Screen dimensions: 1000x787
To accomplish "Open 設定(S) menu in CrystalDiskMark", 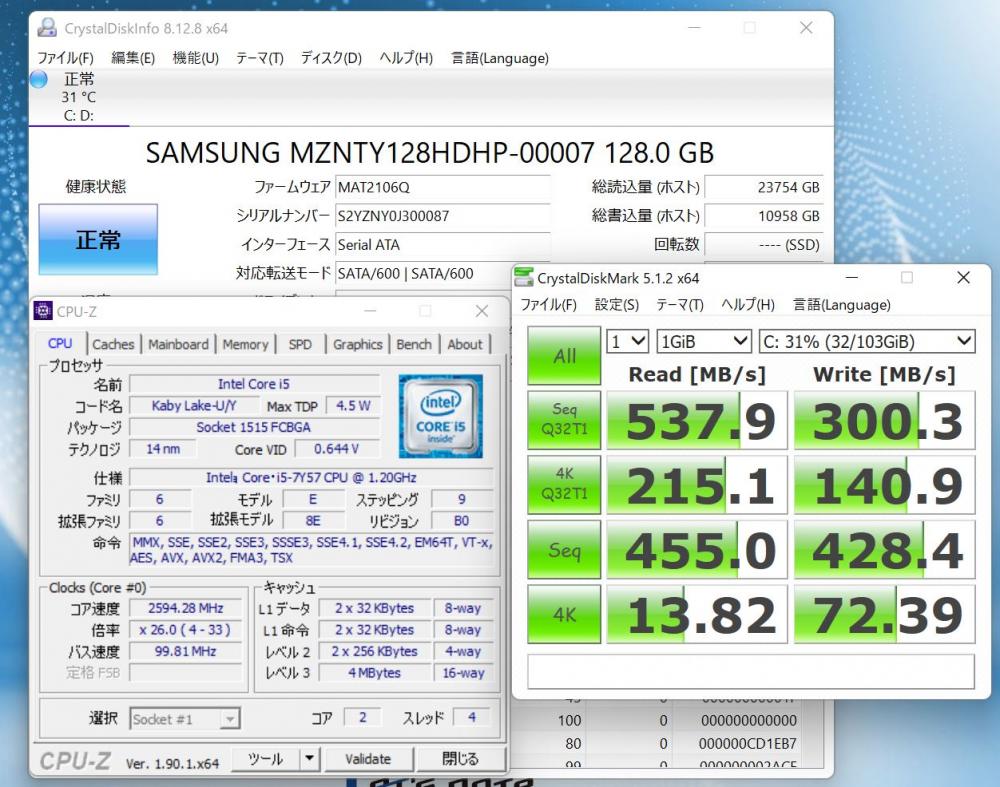I will pos(617,305).
